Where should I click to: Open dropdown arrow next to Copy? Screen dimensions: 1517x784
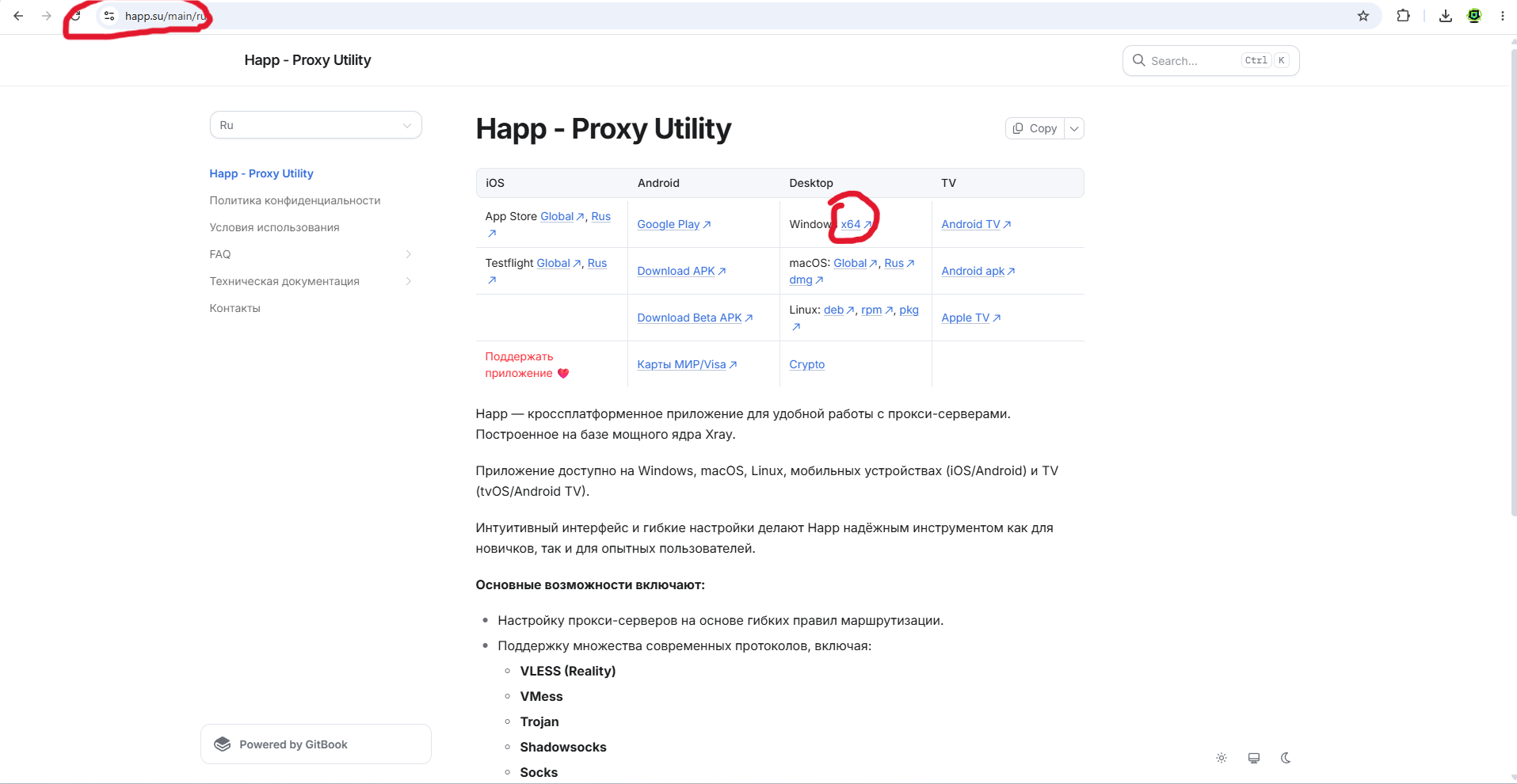pos(1074,128)
